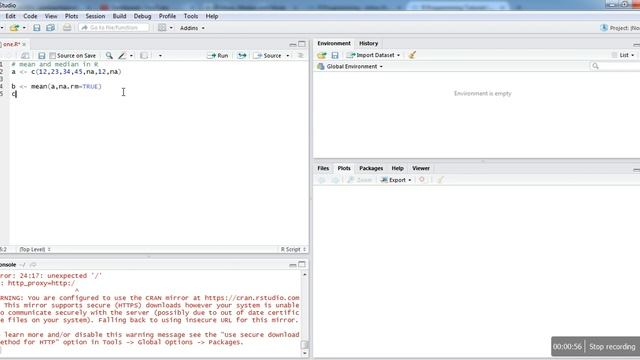The height and width of the screenshot is (360, 640).
Task: Click comment line '# mean and median in R'
Action: [55, 64]
